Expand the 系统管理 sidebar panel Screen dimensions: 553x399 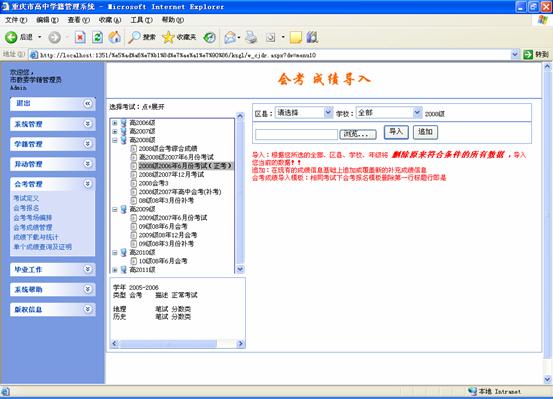click(x=88, y=124)
